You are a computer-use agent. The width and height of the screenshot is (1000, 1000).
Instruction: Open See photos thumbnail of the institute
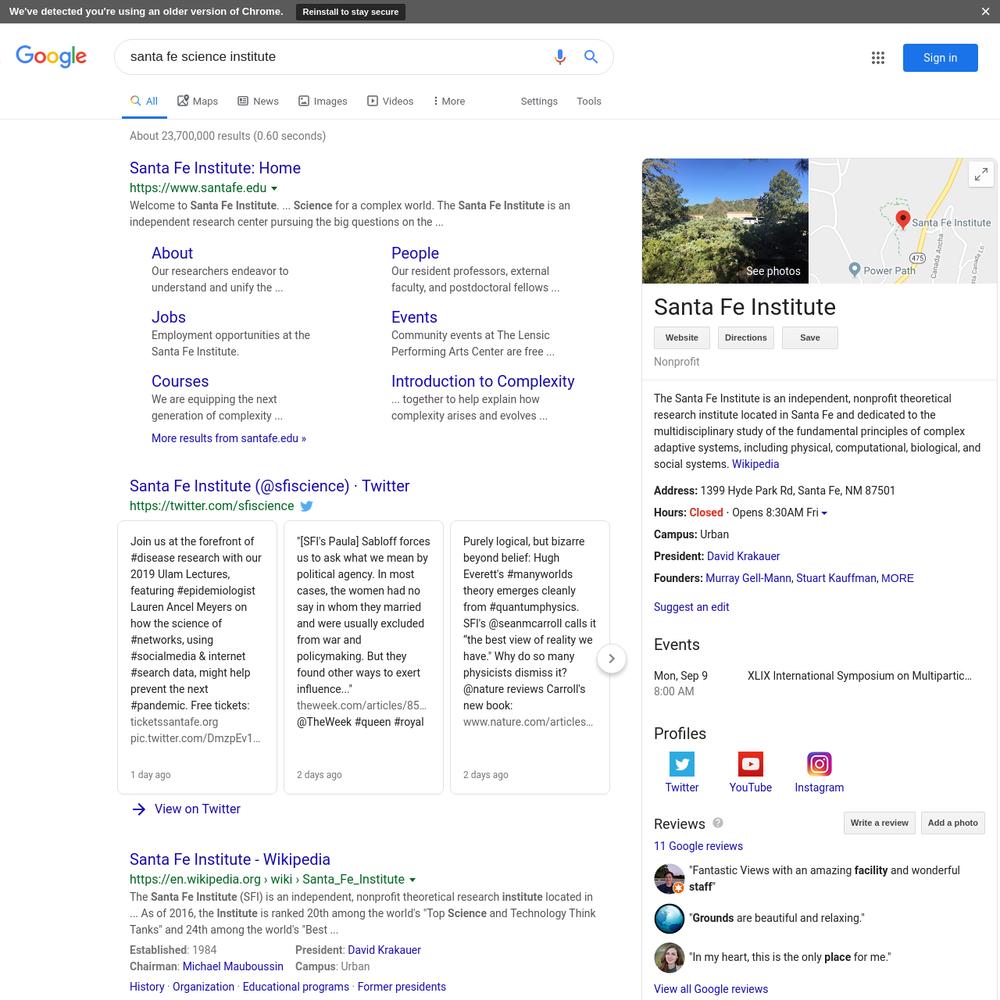725,221
